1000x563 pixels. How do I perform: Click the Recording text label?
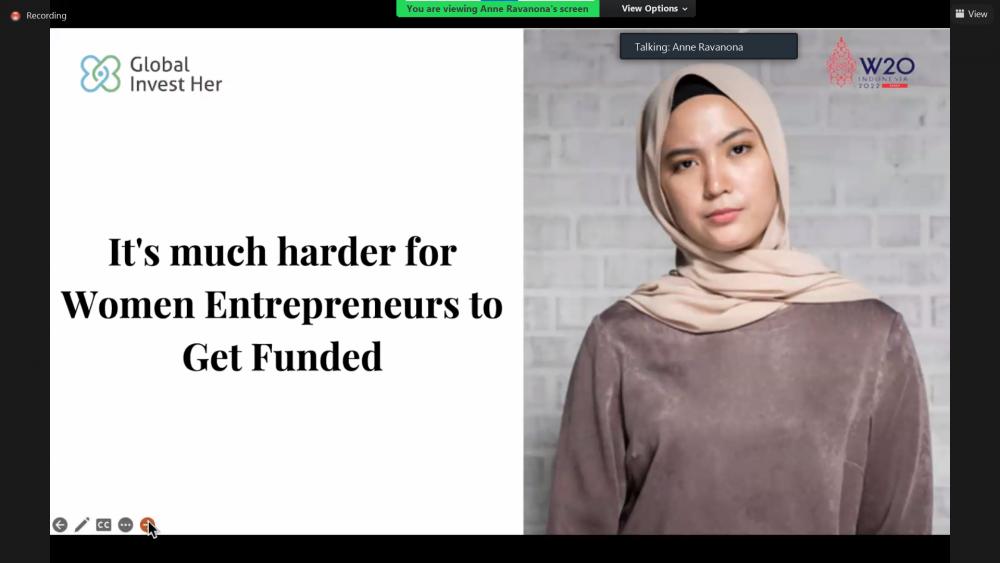point(46,15)
